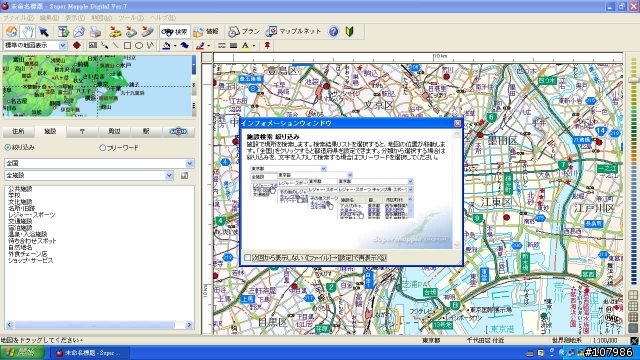Click the red diamond marker icon
This screenshot has width=640, height=360.
coord(76,45)
